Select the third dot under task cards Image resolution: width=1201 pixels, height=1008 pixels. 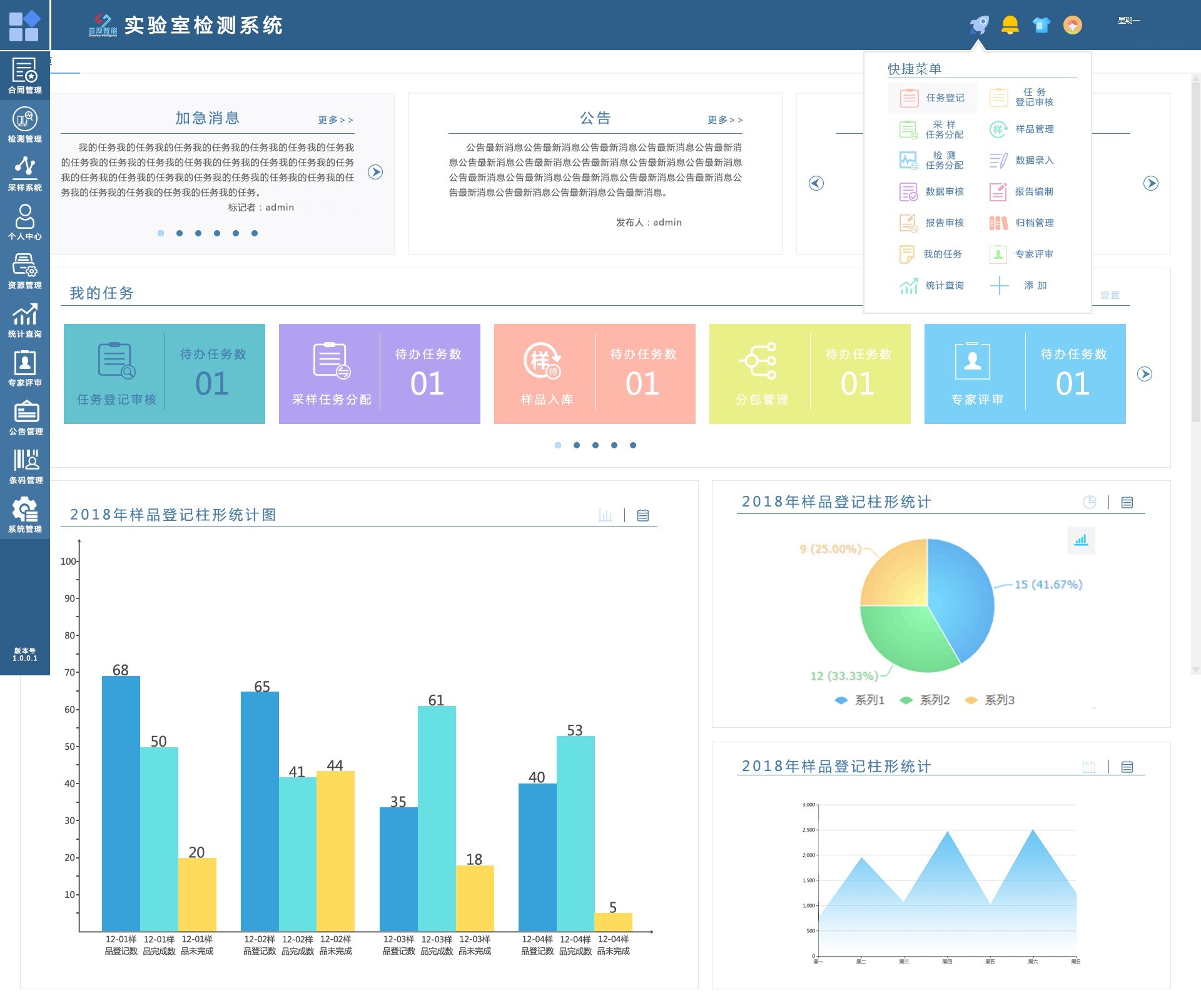[x=595, y=445]
